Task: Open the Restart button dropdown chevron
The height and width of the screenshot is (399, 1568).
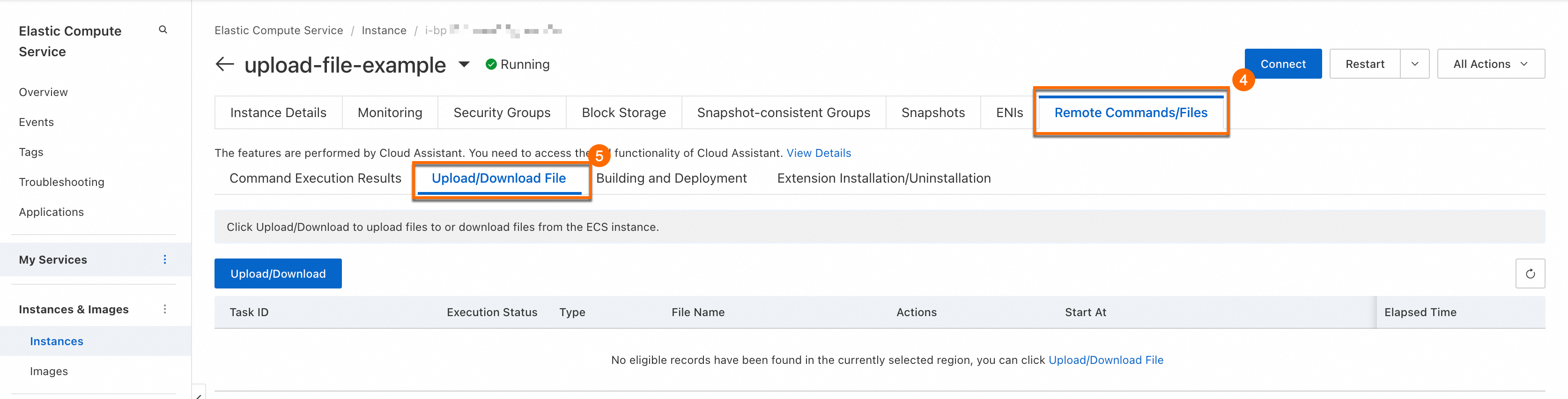Action: click(x=1414, y=64)
